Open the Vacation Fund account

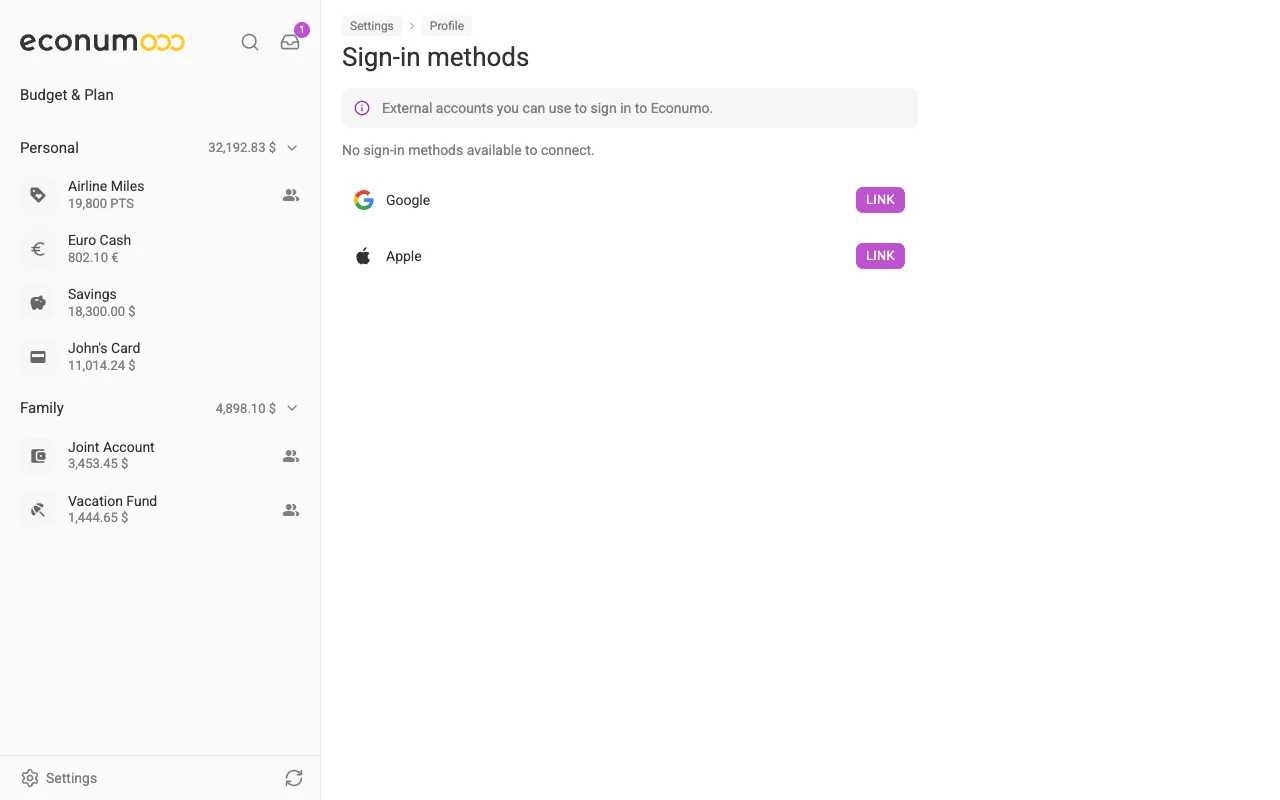coord(160,510)
